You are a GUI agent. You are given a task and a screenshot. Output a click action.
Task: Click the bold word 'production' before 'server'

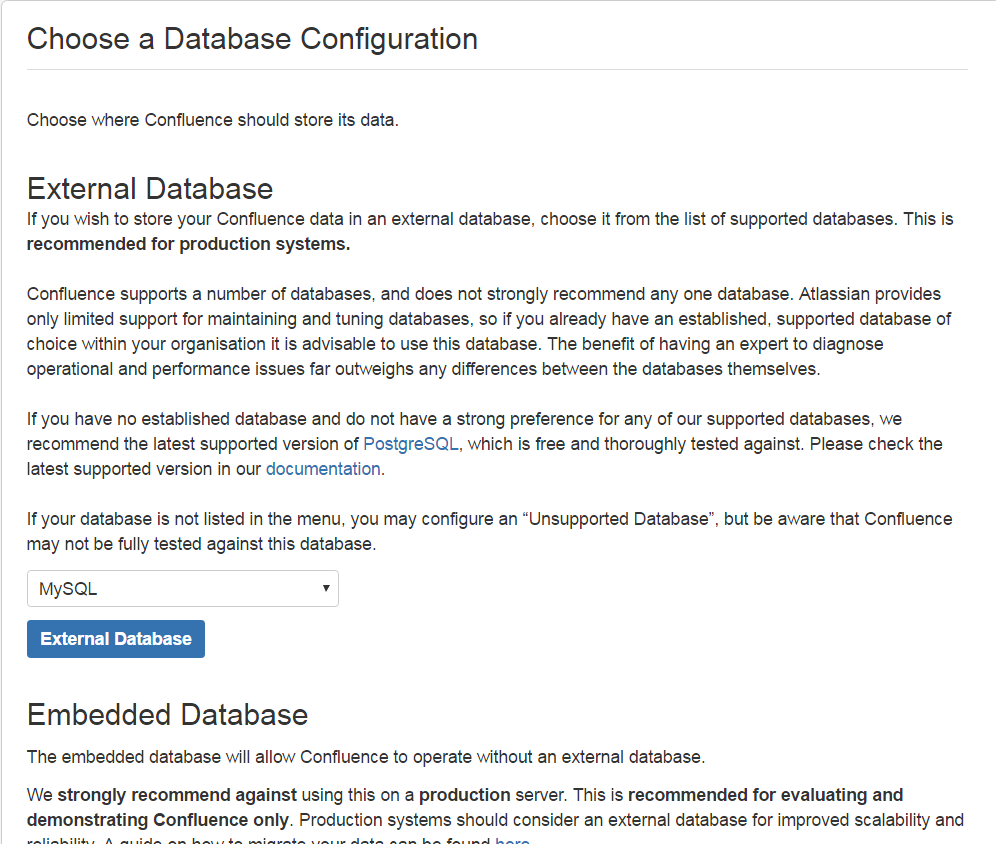[462, 795]
